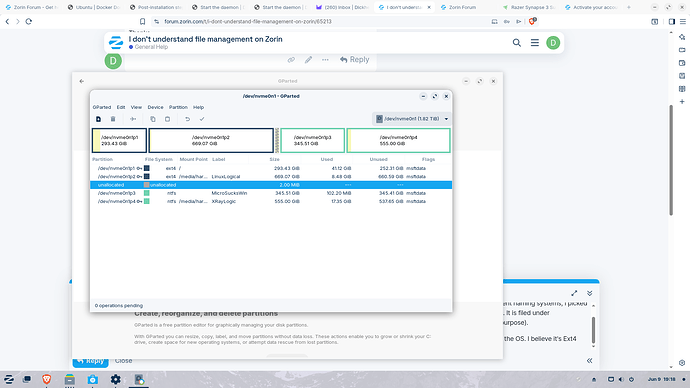
Task: Launch Brave browser from the taskbar
Action: point(47,379)
